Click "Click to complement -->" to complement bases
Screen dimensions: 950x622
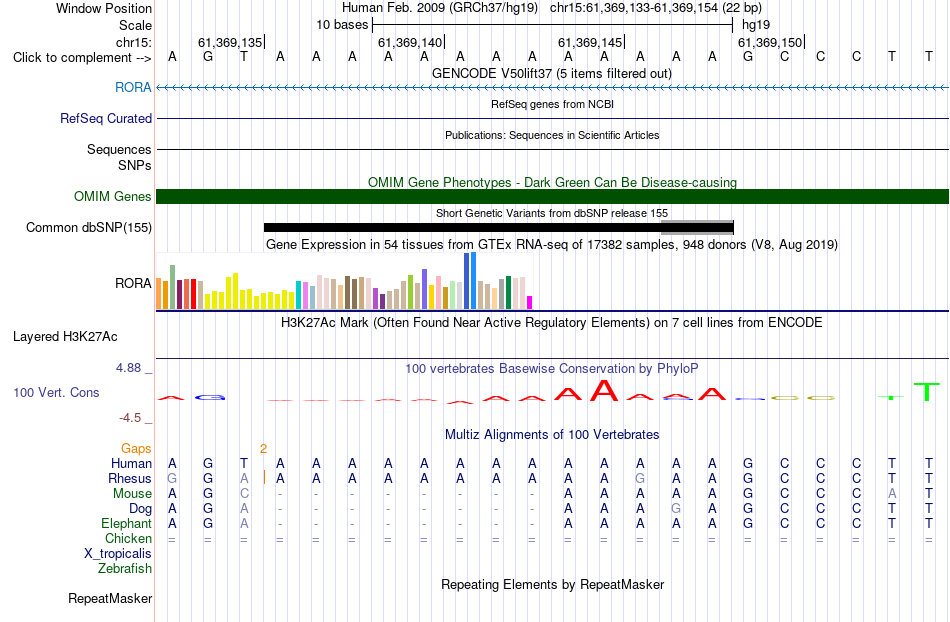pyautogui.click(x=82, y=58)
